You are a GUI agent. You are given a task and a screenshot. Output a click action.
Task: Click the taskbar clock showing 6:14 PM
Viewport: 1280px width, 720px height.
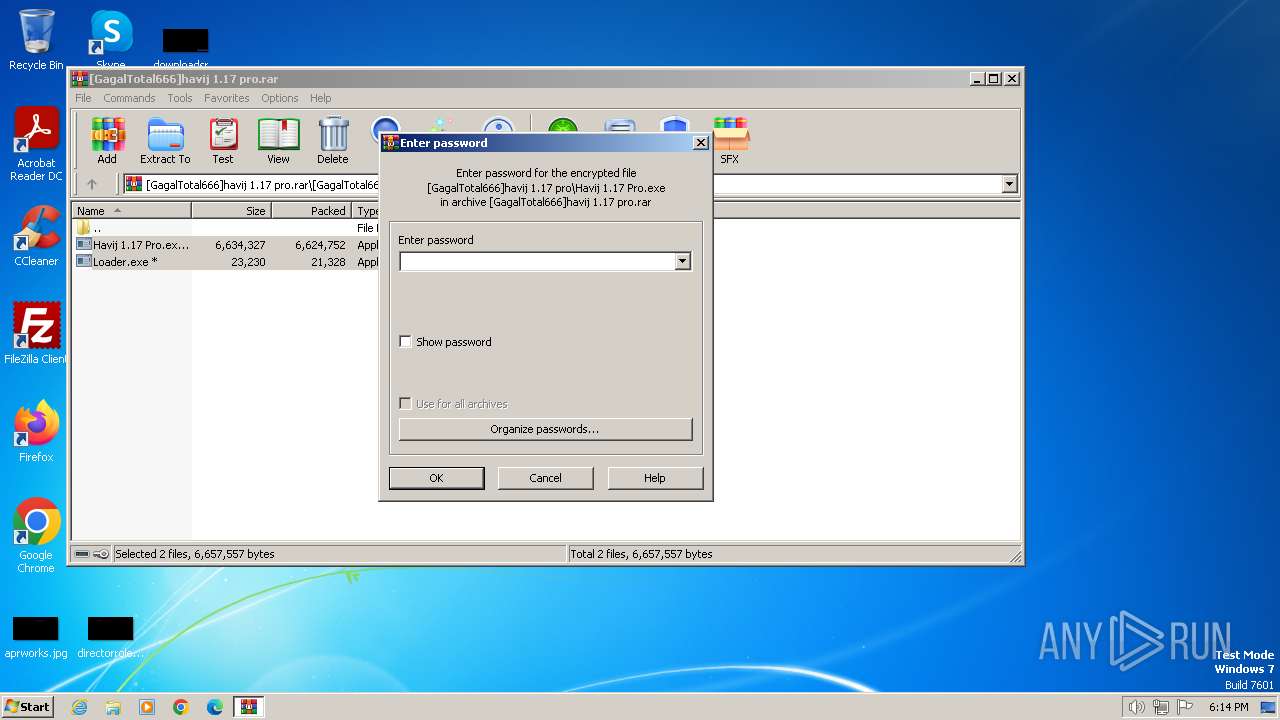tap(1228, 707)
